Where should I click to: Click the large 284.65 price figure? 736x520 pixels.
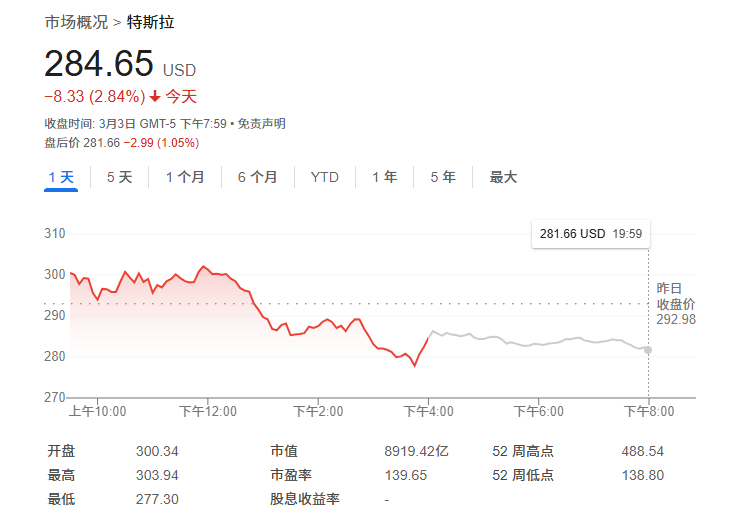point(98,64)
